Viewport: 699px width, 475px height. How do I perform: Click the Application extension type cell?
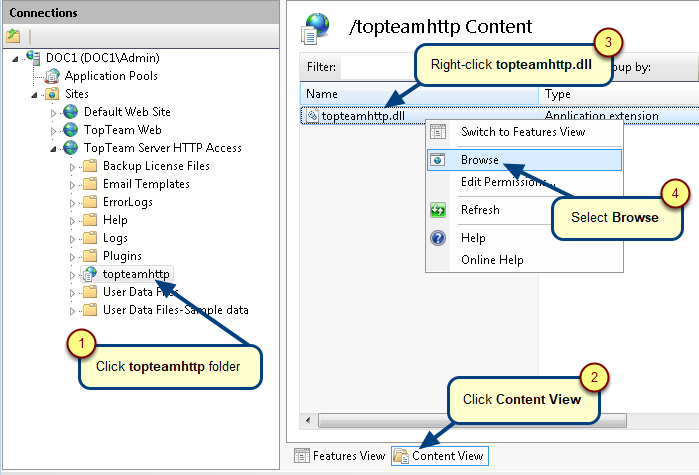pos(601,116)
